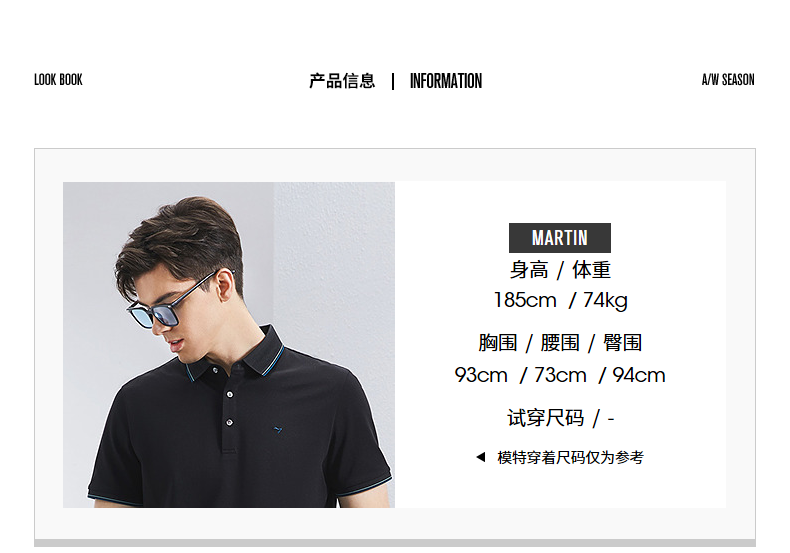Click the 93cm chest measurement value

click(x=481, y=375)
